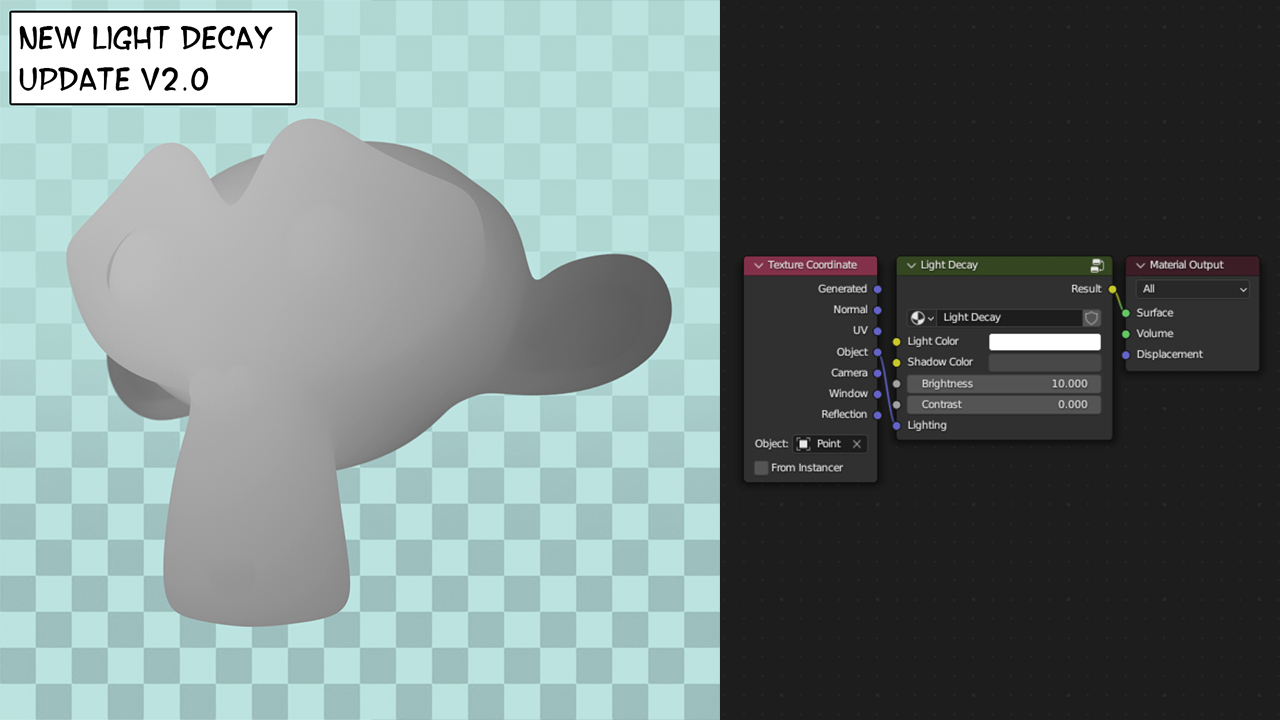1280x720 pixels.
Task: Enable the From Instancer checkbox
Action: (x=761, y=468)
